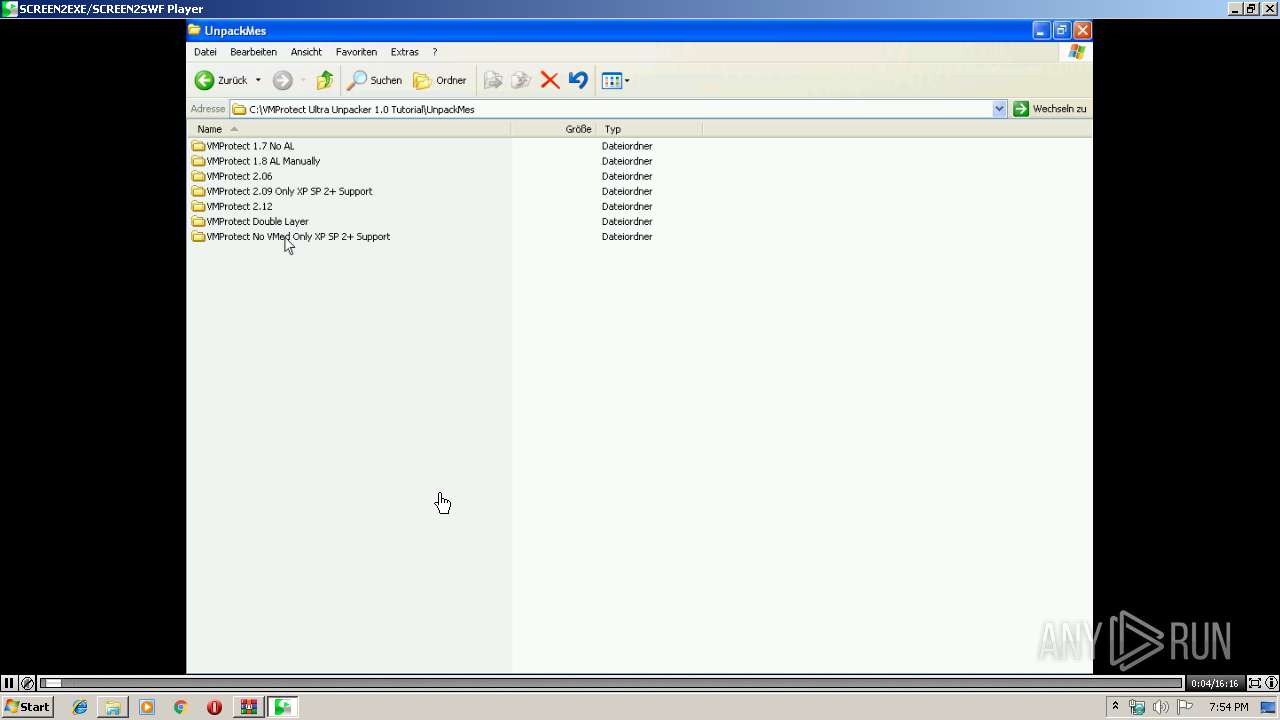The width and height of the screenshot is (1280, 720).
Task: Click Dateiordner type cell for VMProtect 2.12
Action: (x=627, y=206)
